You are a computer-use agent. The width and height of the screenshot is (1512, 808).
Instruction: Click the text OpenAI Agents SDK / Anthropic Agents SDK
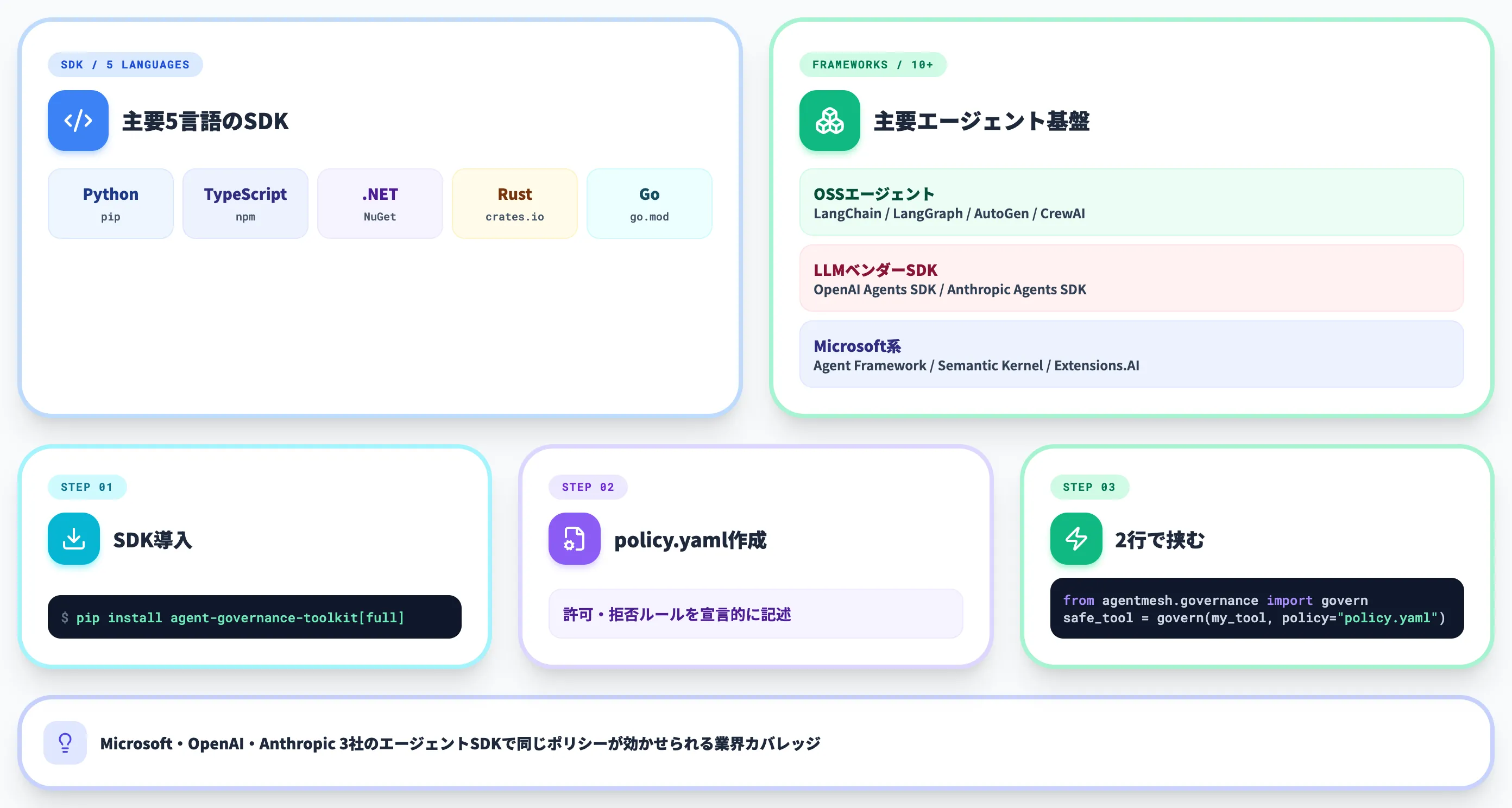click(950, 289)
